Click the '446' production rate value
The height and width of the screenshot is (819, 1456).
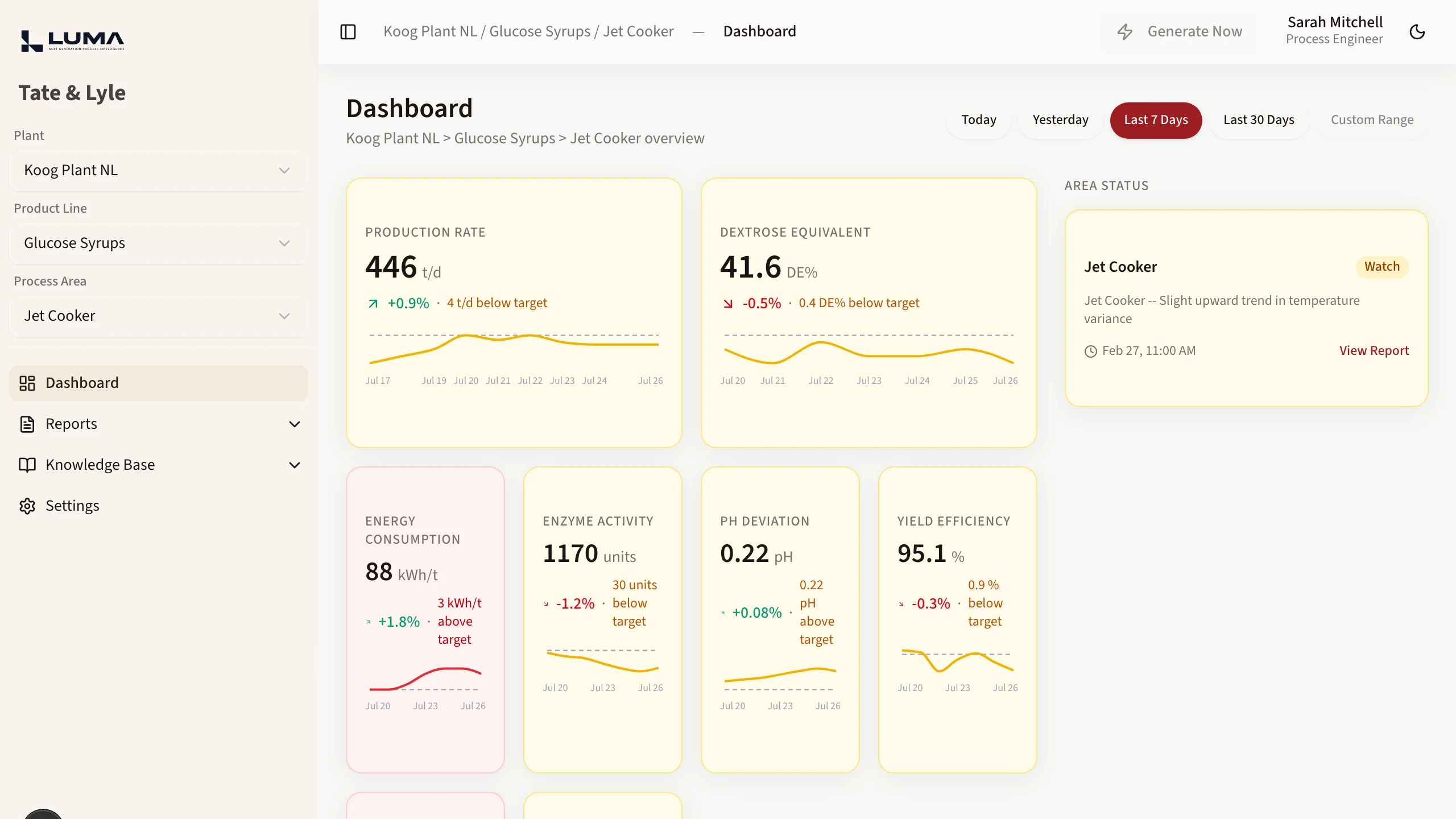point(391,267)
